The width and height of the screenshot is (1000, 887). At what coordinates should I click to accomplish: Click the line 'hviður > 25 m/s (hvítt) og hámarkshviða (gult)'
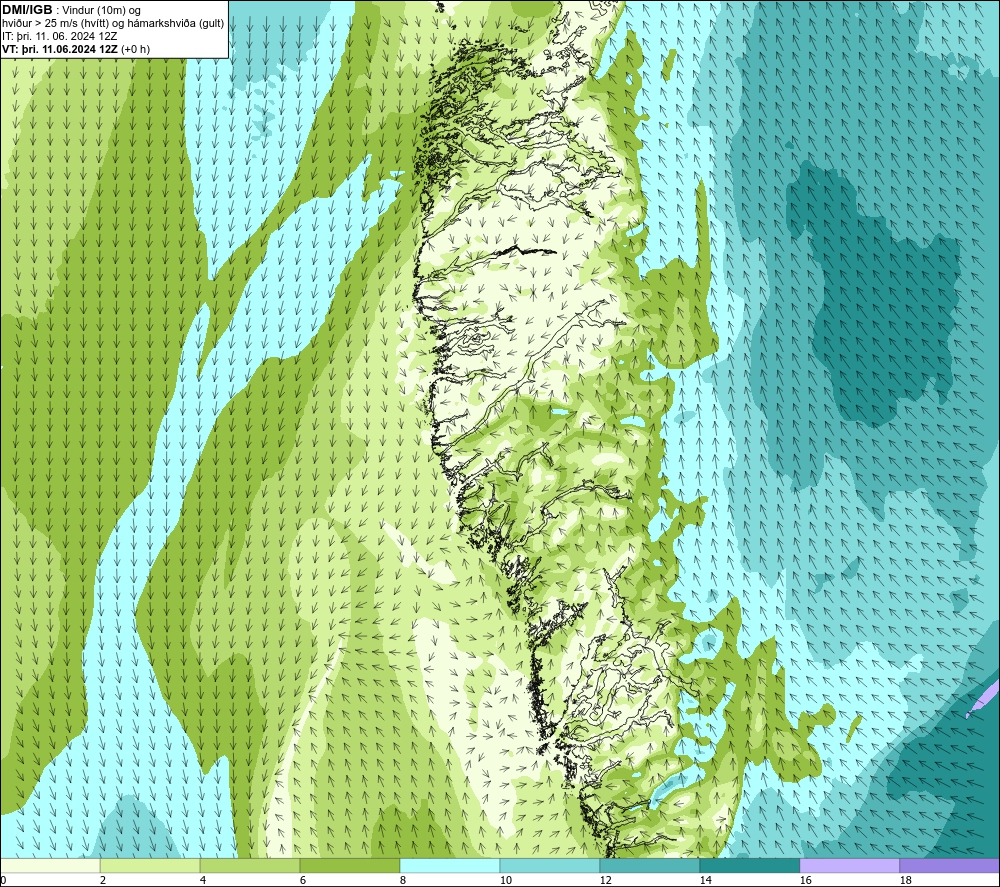tap(113, 23)
